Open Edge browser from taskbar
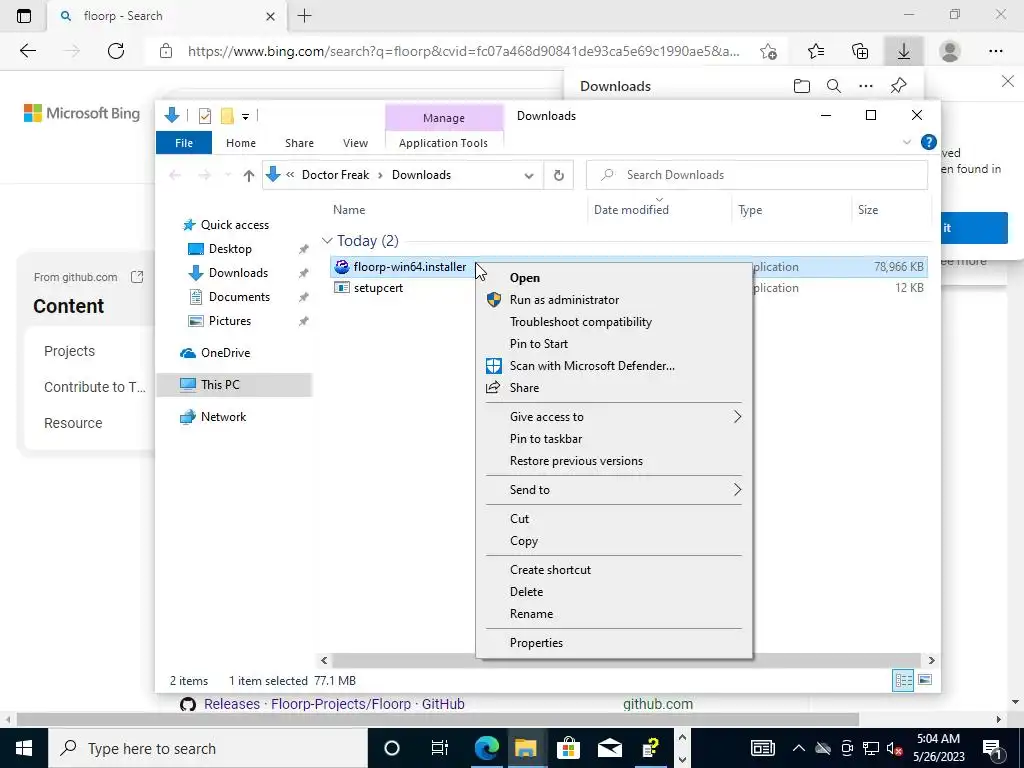1024x768 pixels. click(487, 748)
